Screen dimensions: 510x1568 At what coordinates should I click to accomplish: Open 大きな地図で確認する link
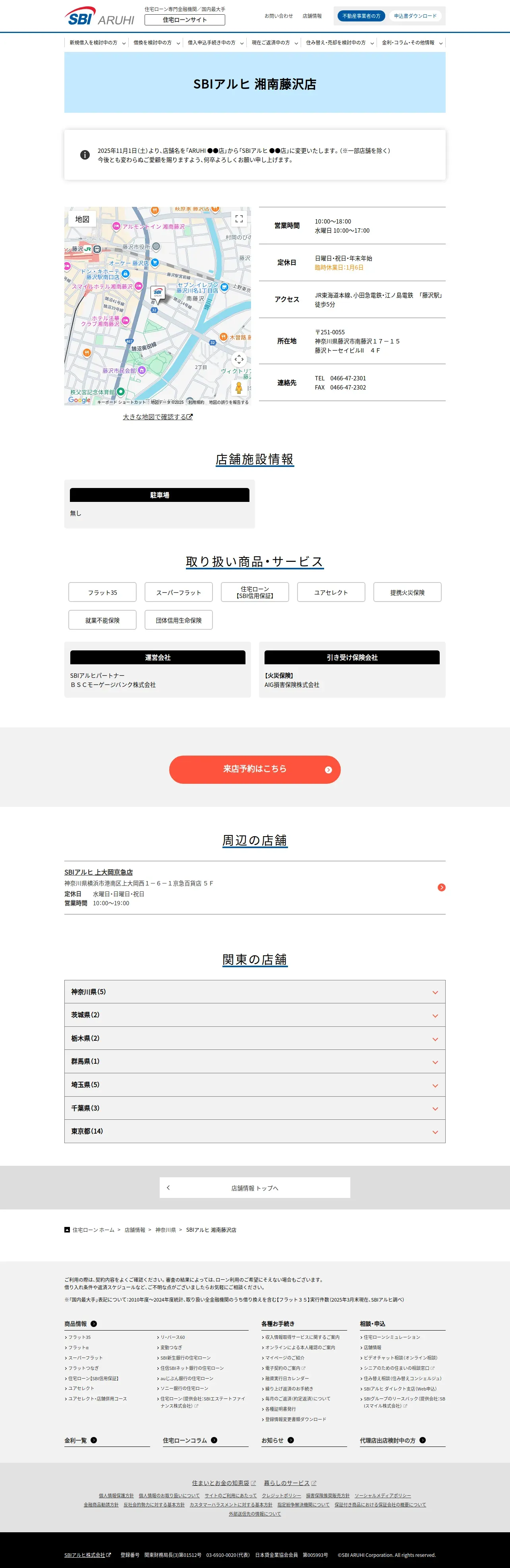[x=158, y=417]
